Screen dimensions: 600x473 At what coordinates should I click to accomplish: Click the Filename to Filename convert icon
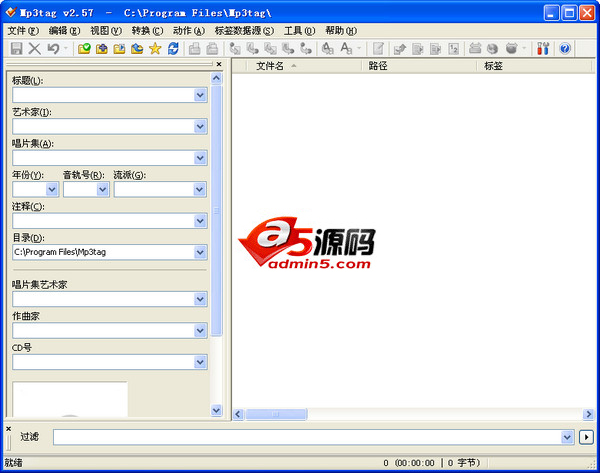[x=271, y=49]
